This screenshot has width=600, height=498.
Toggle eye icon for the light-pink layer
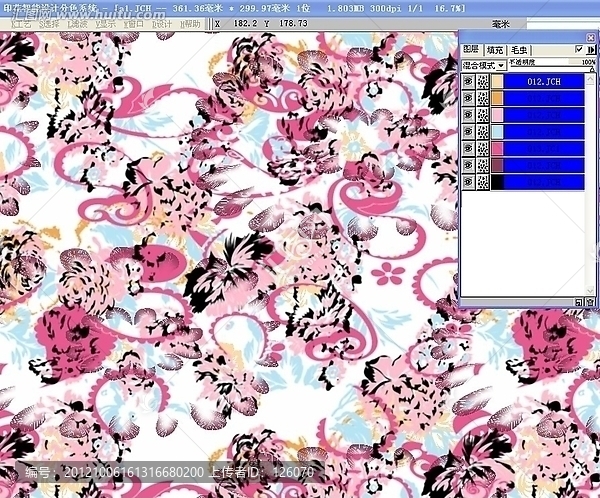(468, 115)
